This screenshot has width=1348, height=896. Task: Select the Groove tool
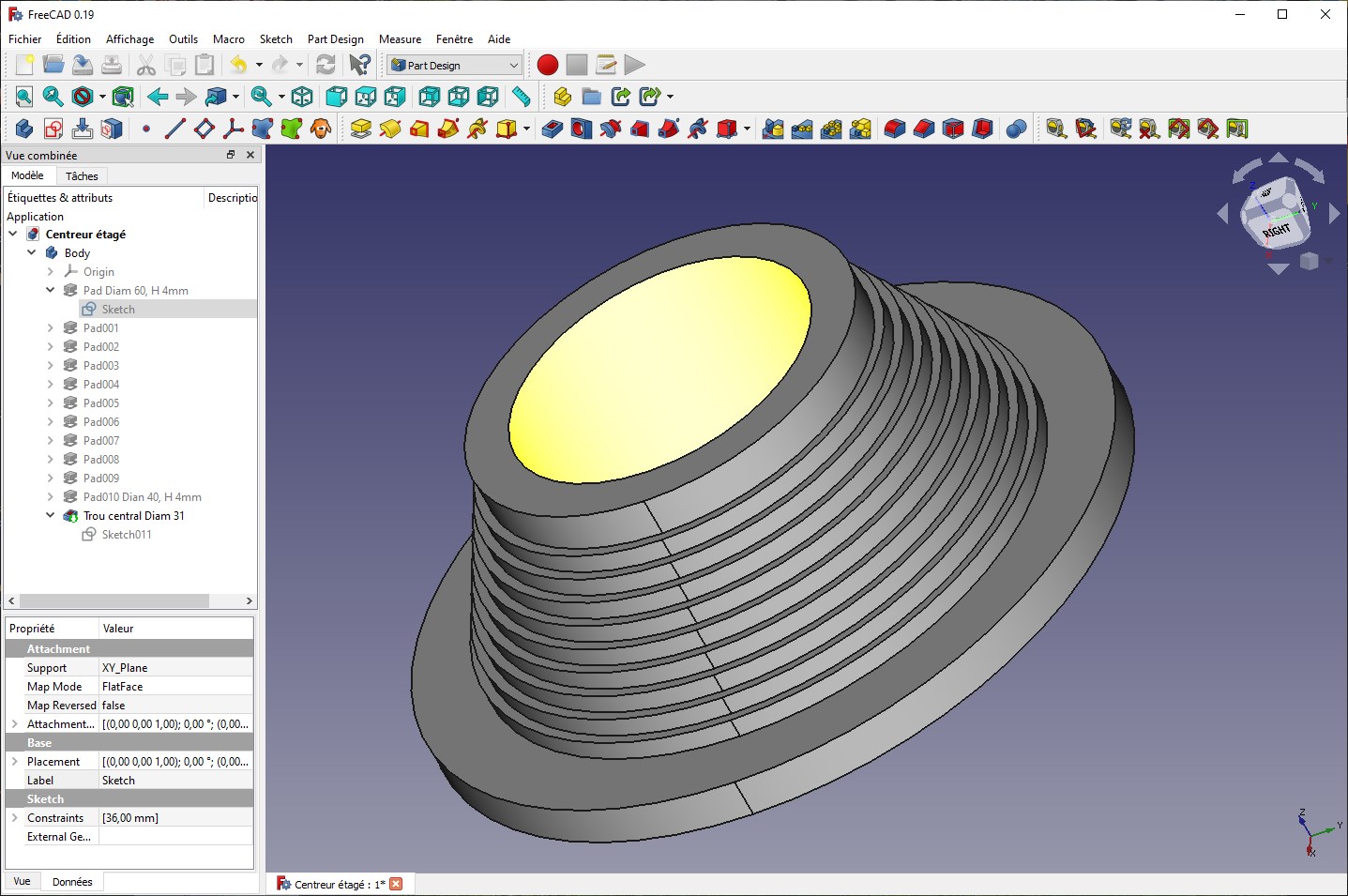pos(611,129)
